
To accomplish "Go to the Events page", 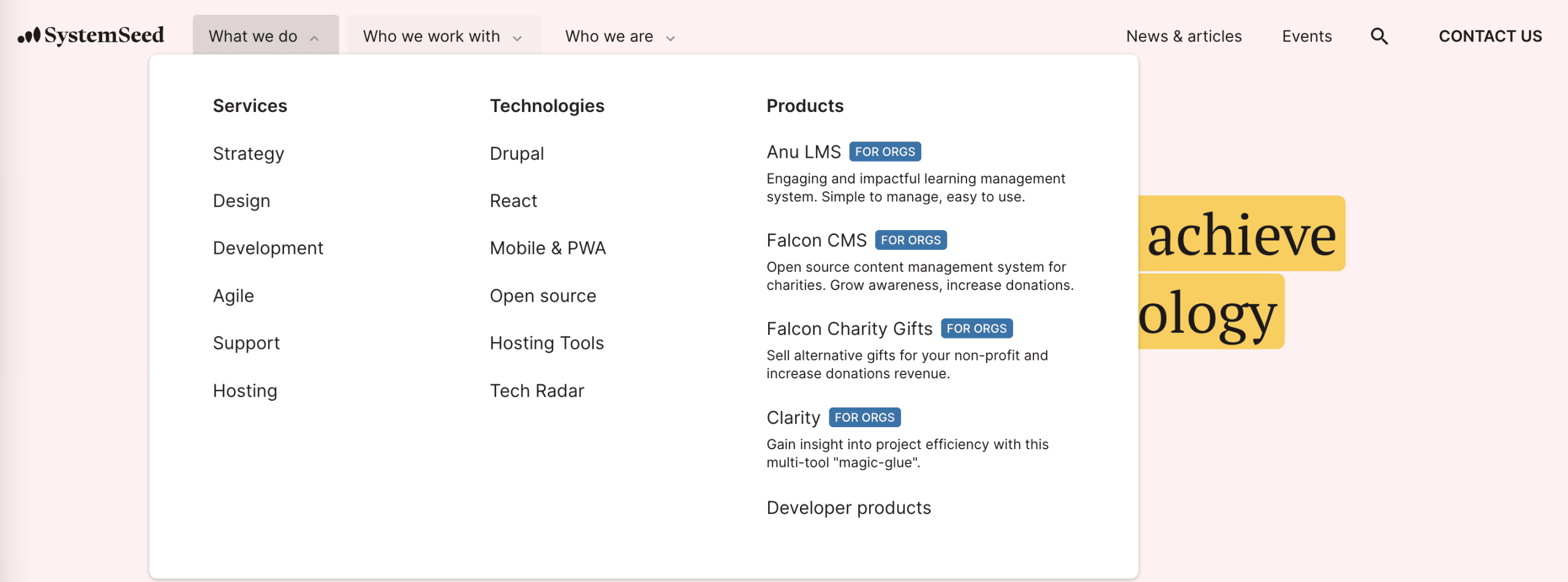I will [1306, 36].
